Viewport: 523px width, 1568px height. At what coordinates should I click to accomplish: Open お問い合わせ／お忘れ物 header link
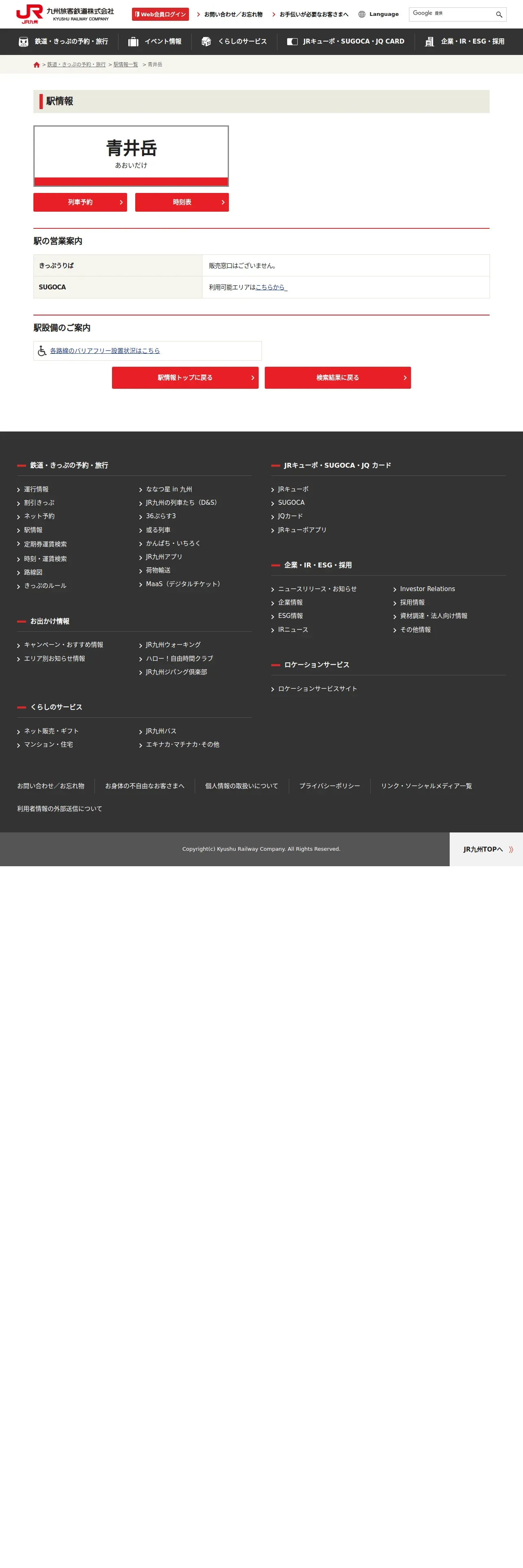click(x=233, y=15)
